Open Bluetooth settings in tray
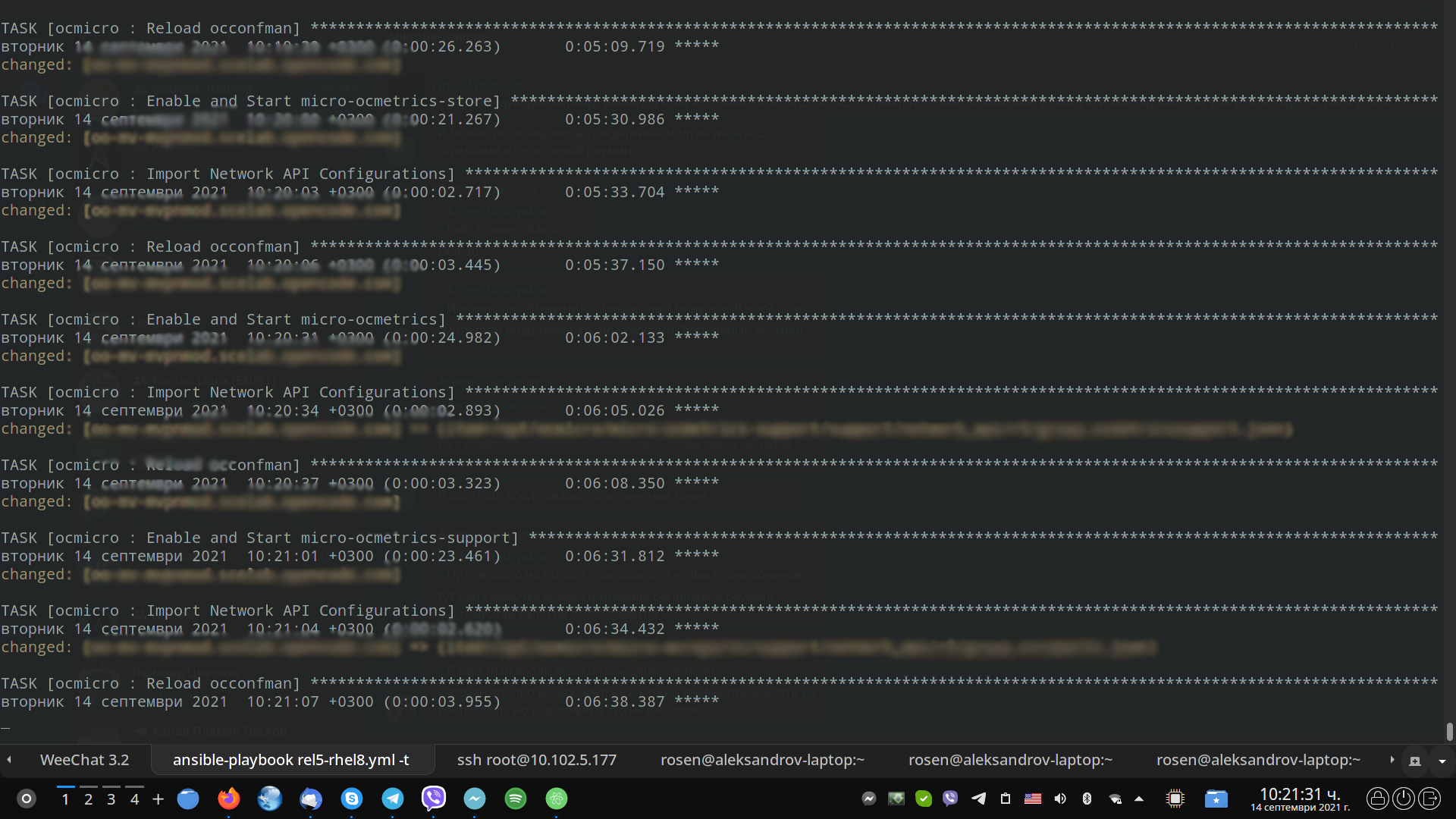Viewport: 1456px width, 819px height. [1087, 799]
